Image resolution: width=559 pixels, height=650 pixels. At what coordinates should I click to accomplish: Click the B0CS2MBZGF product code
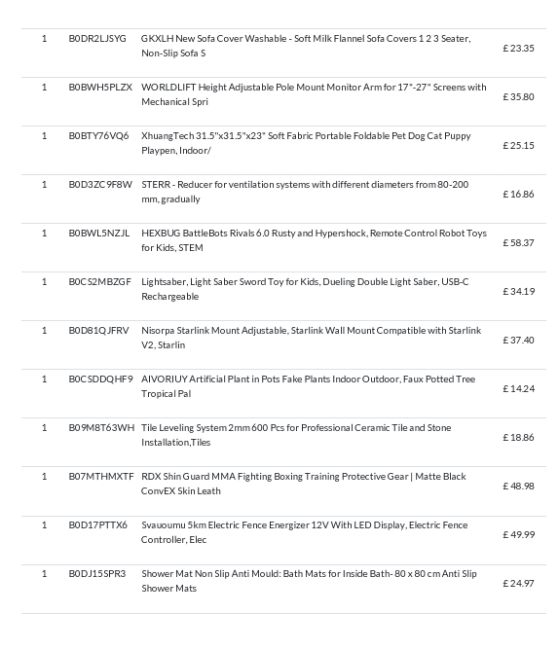tap(100, 282)
